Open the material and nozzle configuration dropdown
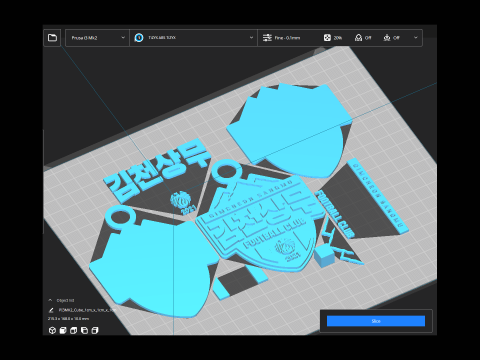The width and height of the screenshot is (480, 360). pos(193,38)
